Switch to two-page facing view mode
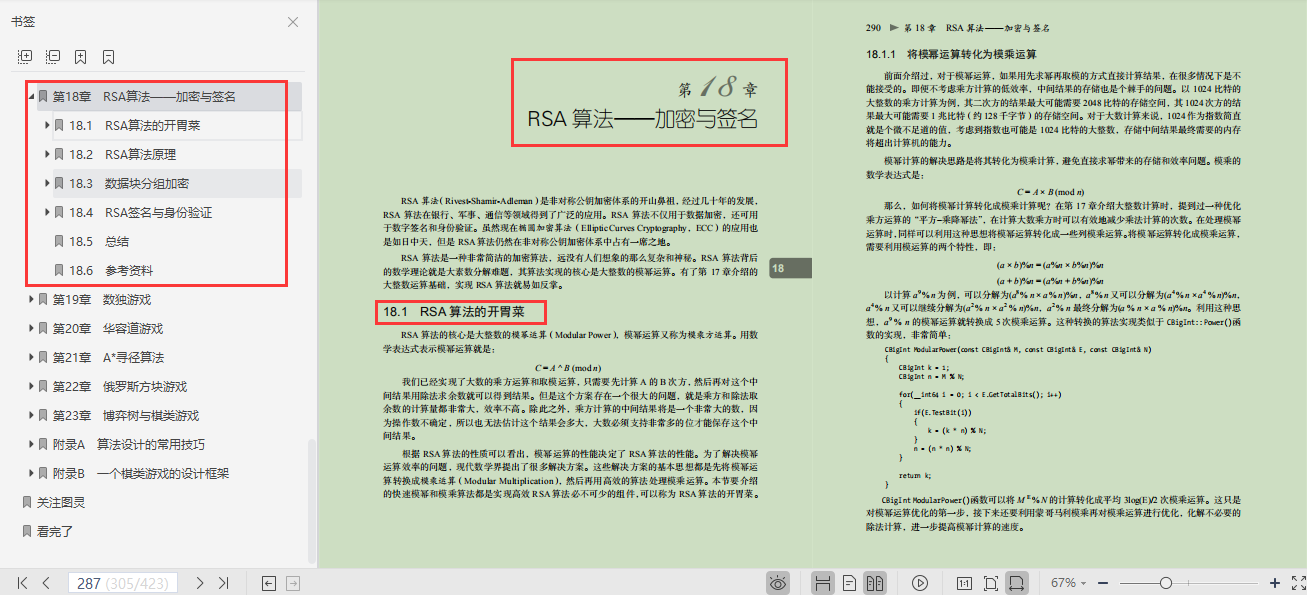The height and width of the screenshot is (595, 1307). 876,582
